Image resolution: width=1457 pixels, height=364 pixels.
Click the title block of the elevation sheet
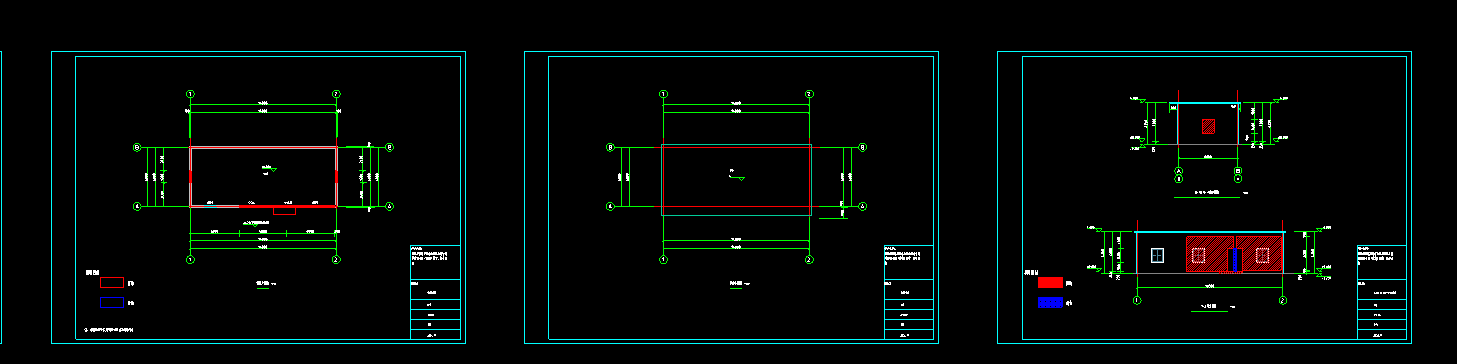tap(1381, 293)
